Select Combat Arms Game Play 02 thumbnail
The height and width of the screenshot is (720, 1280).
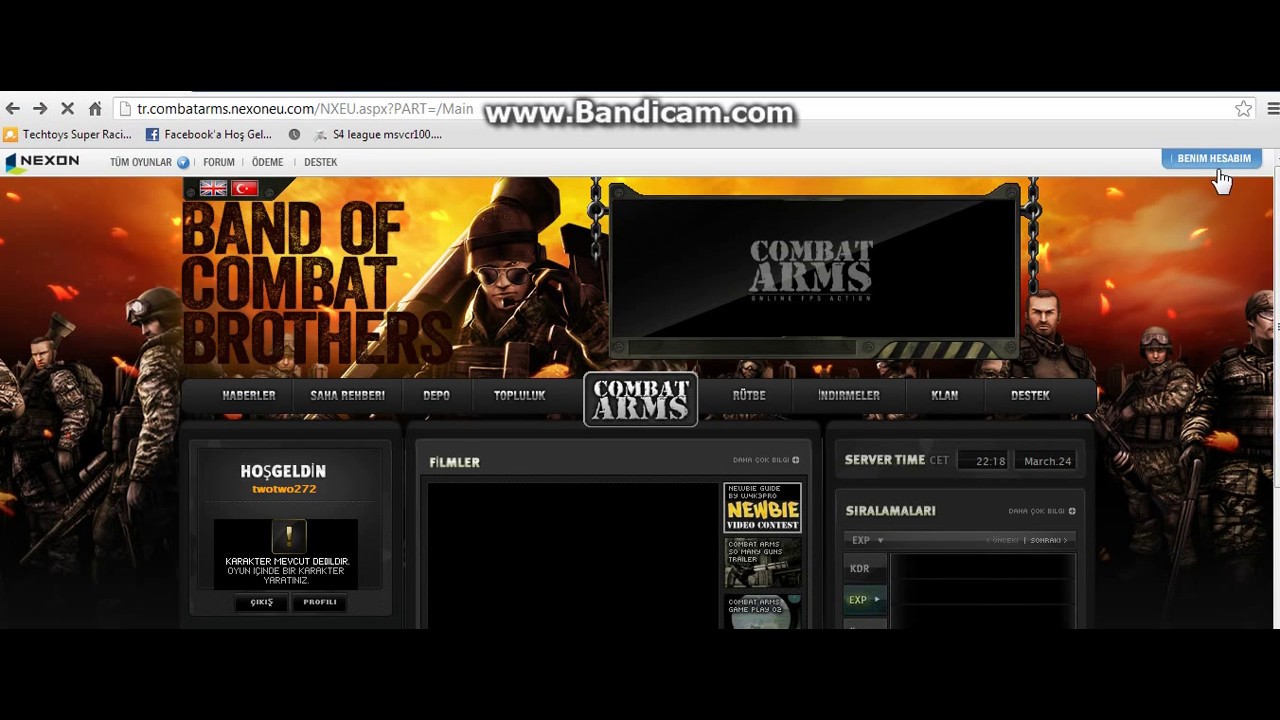point(762,612)
